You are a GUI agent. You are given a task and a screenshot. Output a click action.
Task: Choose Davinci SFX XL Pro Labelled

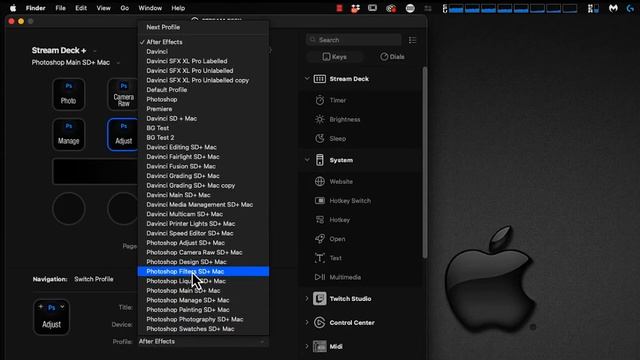[203, 61]
